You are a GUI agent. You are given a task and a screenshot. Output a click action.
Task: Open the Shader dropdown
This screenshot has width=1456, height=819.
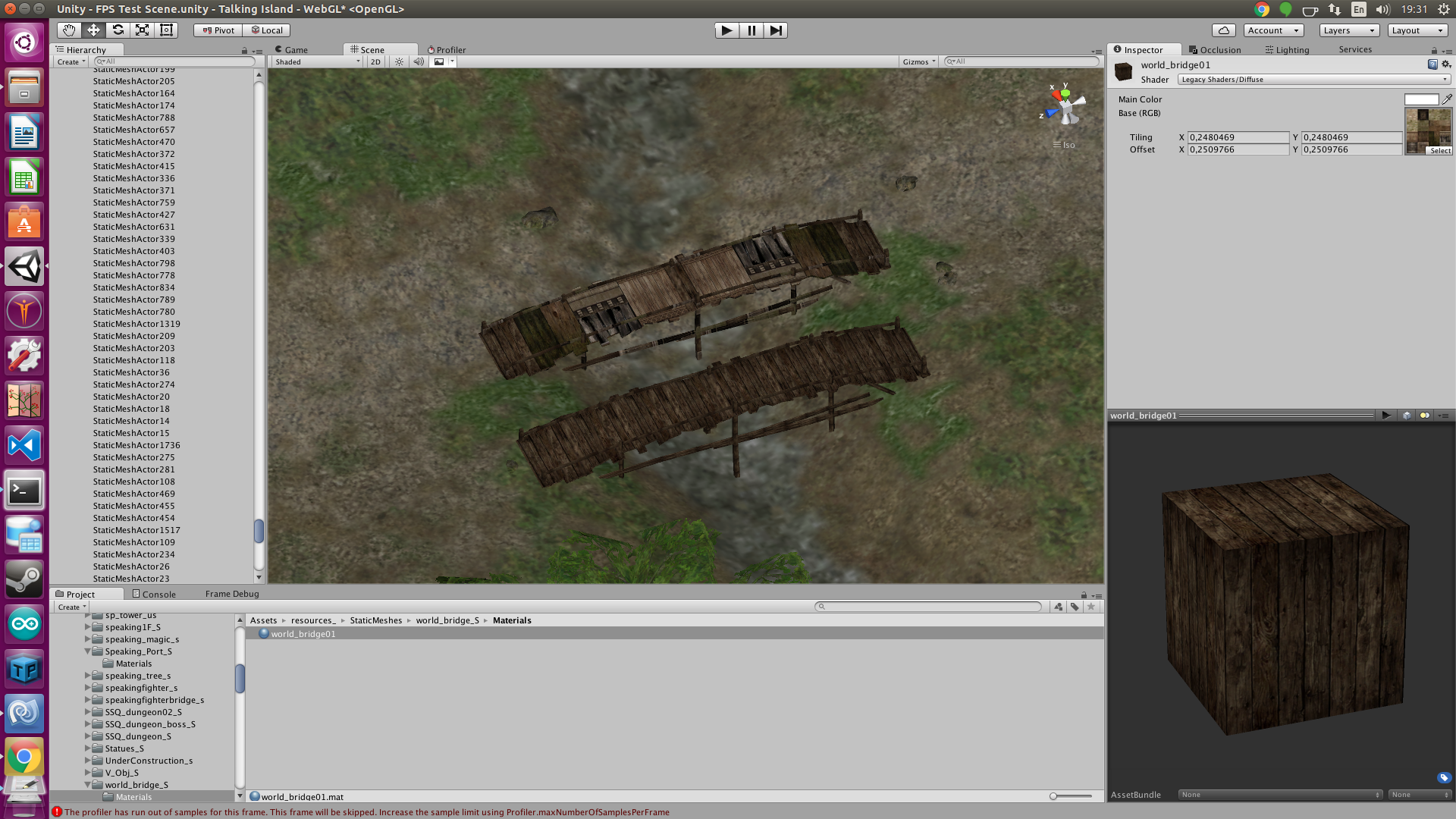1314,80
